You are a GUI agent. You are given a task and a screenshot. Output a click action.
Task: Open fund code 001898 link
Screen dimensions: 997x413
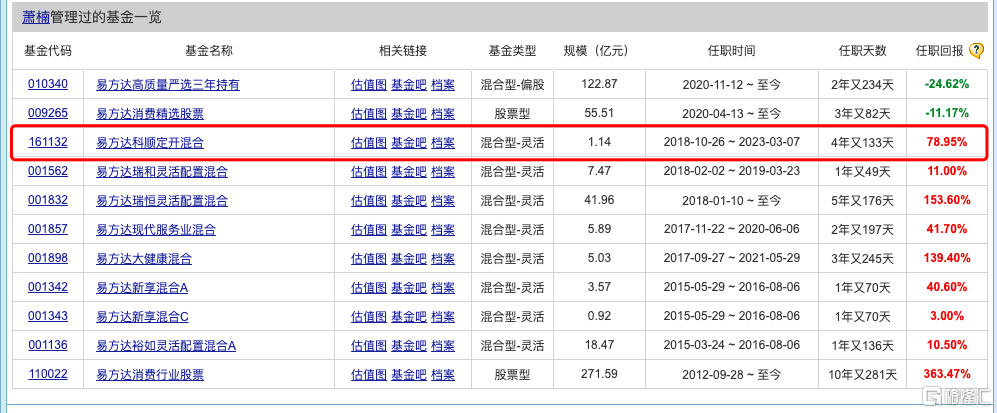[x=48, y=258]
